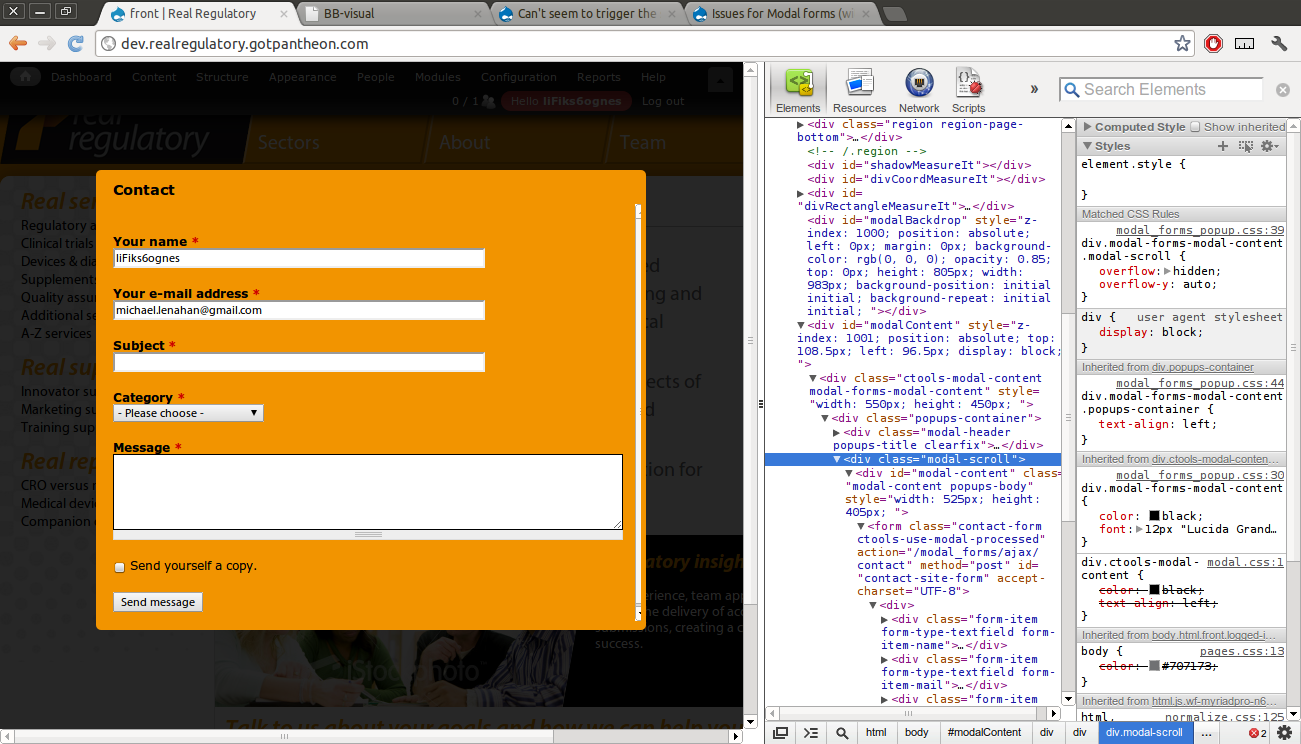Click the 'Your e-mail address' field
Screen dimensions: 1301x744
point(299,310)
